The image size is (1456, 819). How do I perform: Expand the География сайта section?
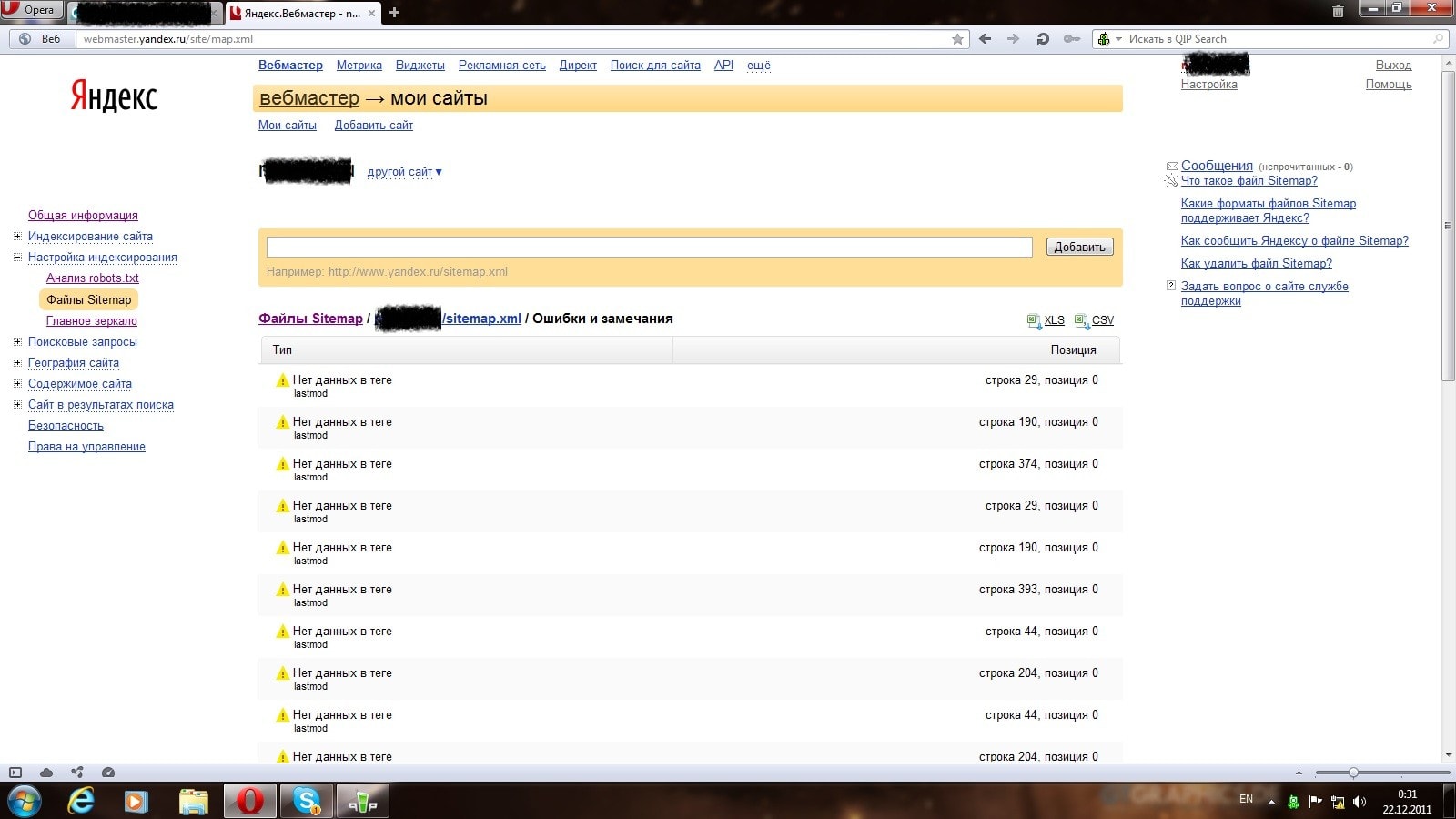tap(17, 363)
